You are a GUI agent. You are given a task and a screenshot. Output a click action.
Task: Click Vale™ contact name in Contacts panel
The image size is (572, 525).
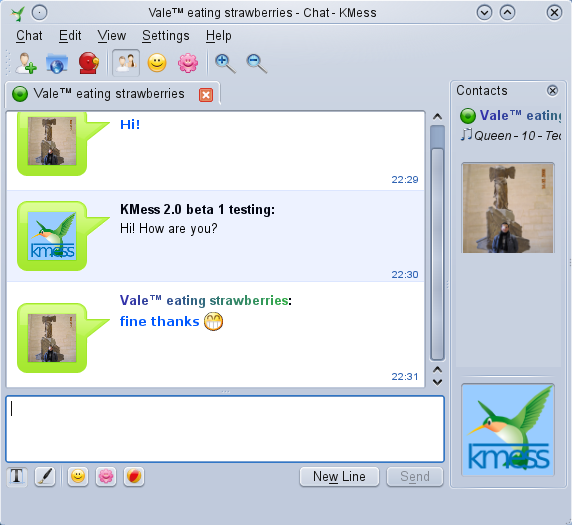coord(520,116)
